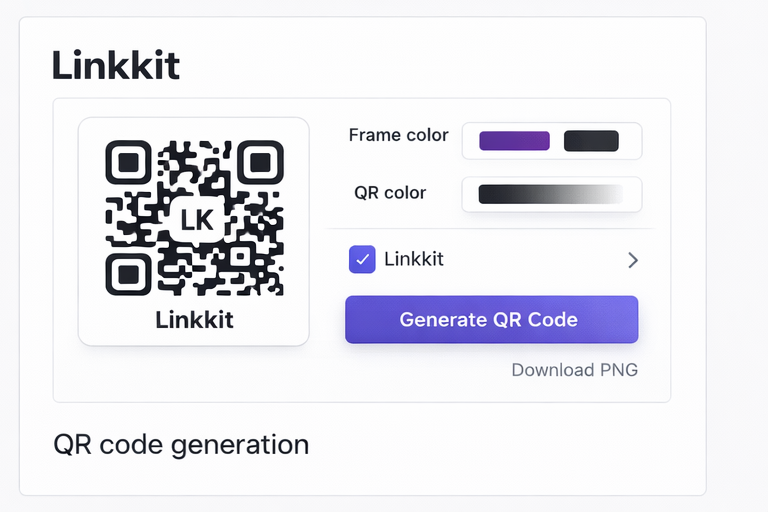768x512 pixels.
Task: Open the QR code preview card
Action: [194, 232]
